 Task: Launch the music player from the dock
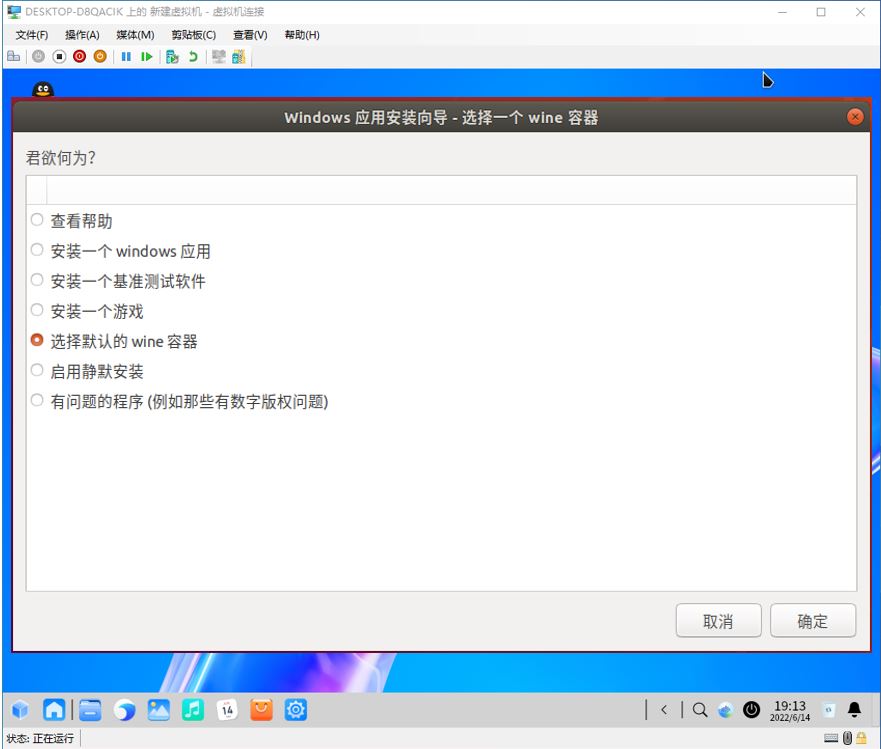(193, 709)
